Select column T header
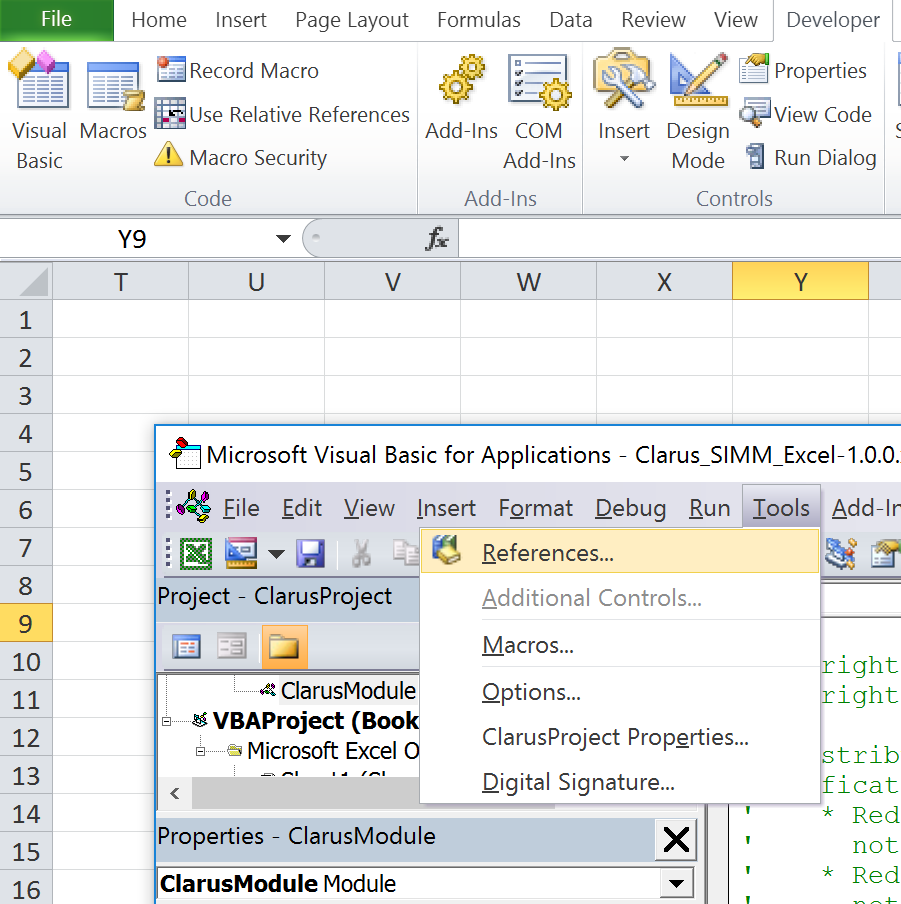The height and width of the screenshot is (904, 901). 120,282
